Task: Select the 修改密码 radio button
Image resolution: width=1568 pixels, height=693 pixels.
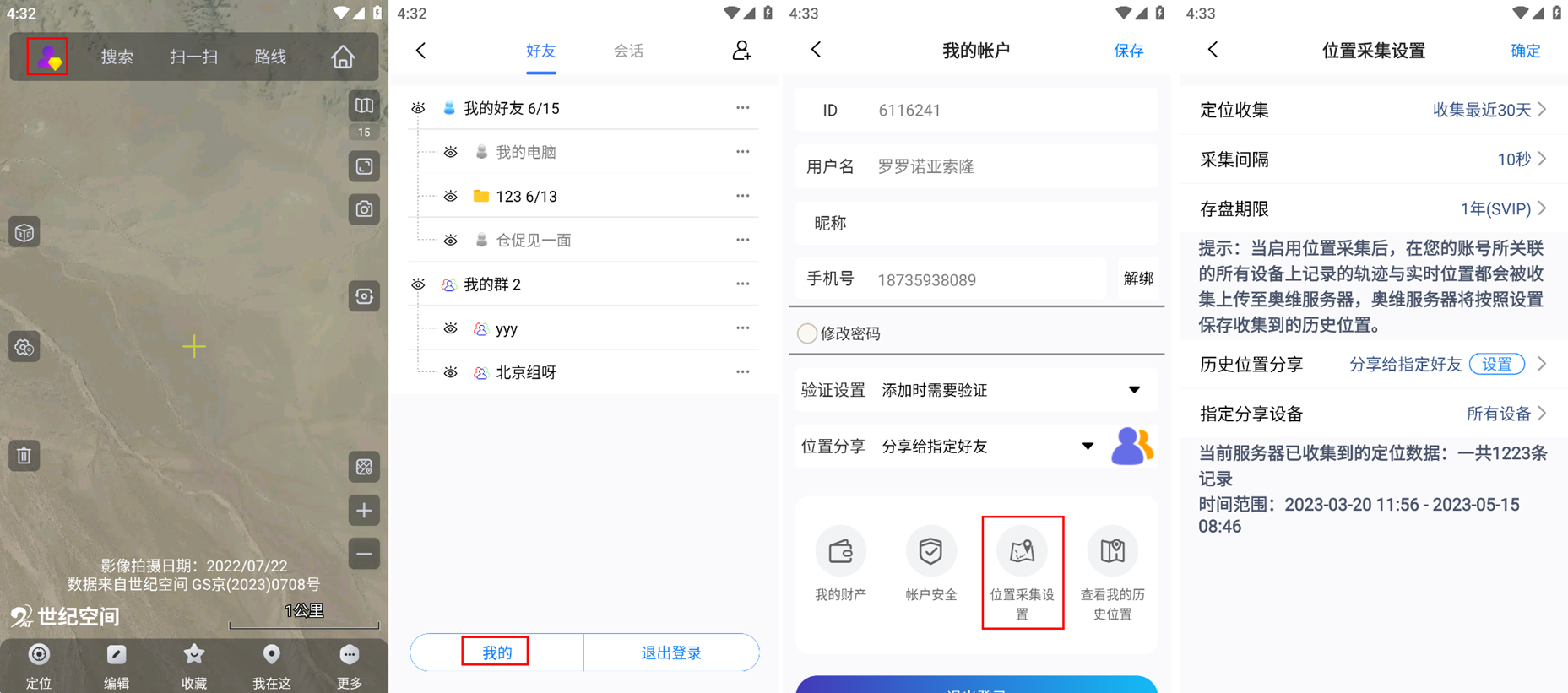Action: tap(807, 333)
